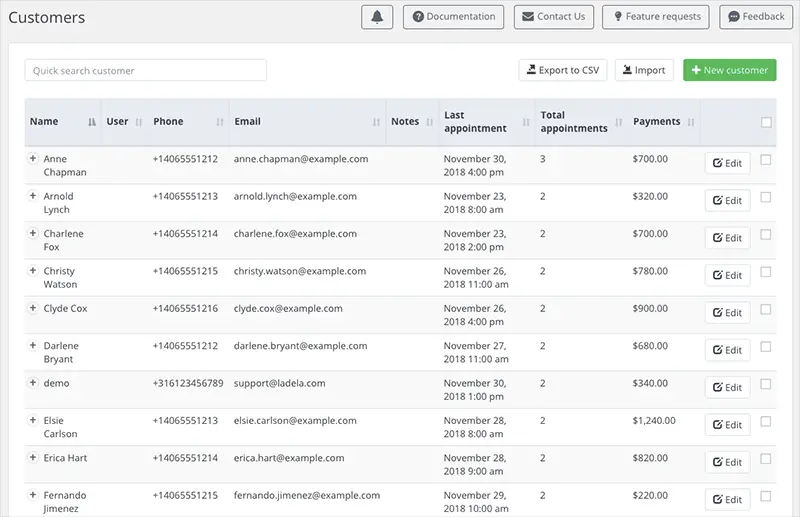Sort table by Name column

pos(63,122)
